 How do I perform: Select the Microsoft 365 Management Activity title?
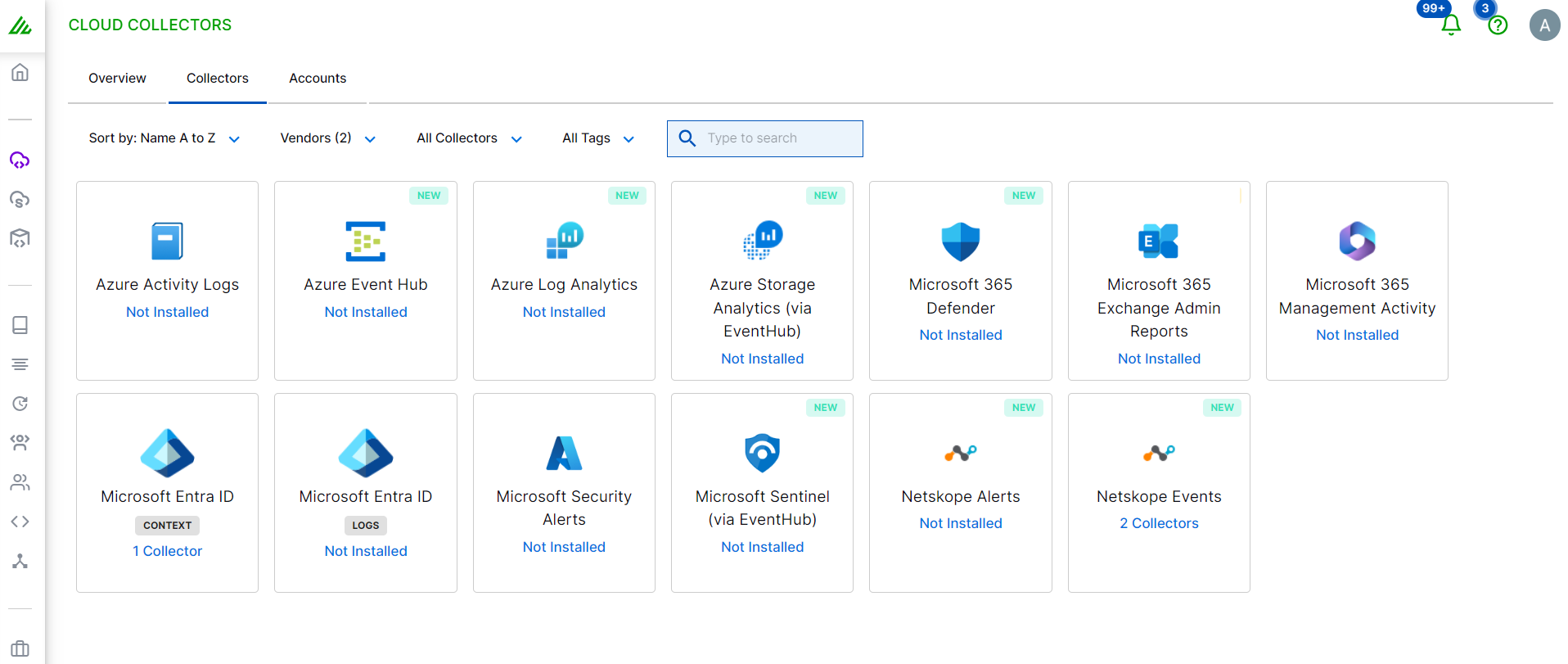tap(1358, 296)
